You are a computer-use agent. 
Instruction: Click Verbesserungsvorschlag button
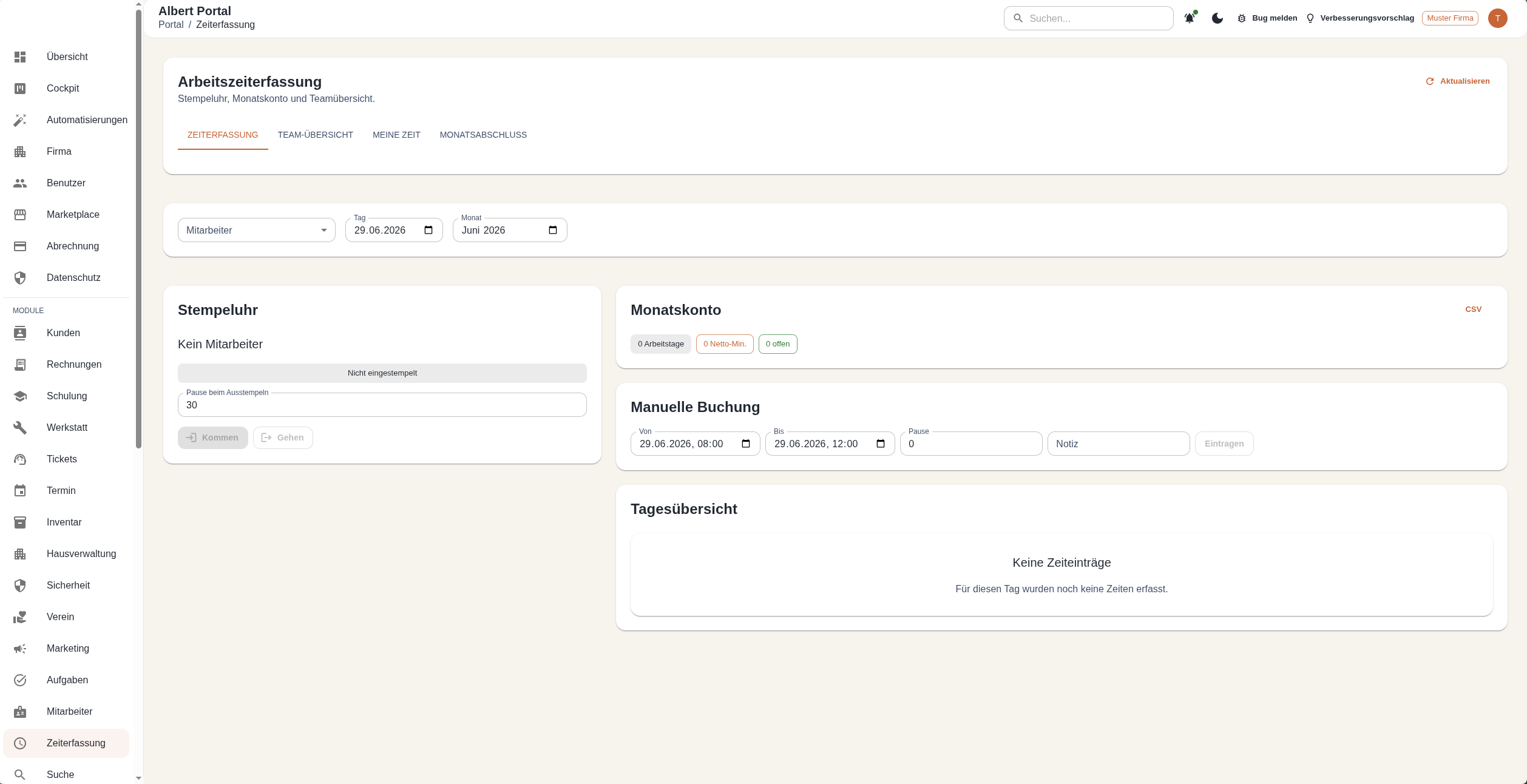click(x=1359, y=18)
